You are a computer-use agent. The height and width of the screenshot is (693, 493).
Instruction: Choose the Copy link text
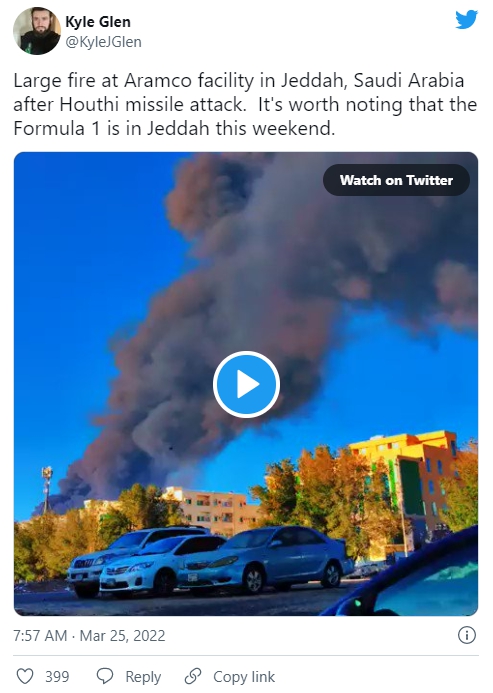pyautogui.click(x=244, y=677)
